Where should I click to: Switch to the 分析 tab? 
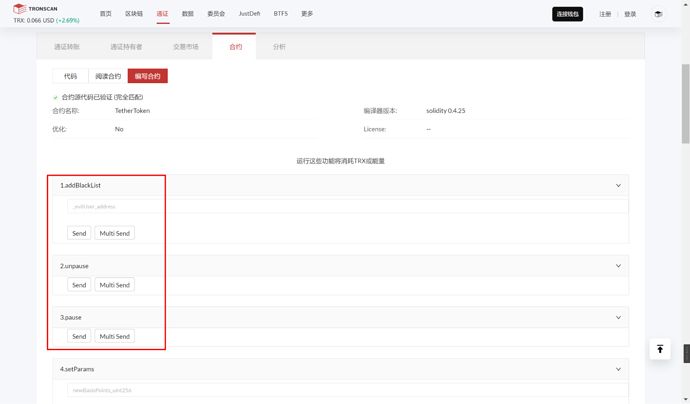[279, 47]
